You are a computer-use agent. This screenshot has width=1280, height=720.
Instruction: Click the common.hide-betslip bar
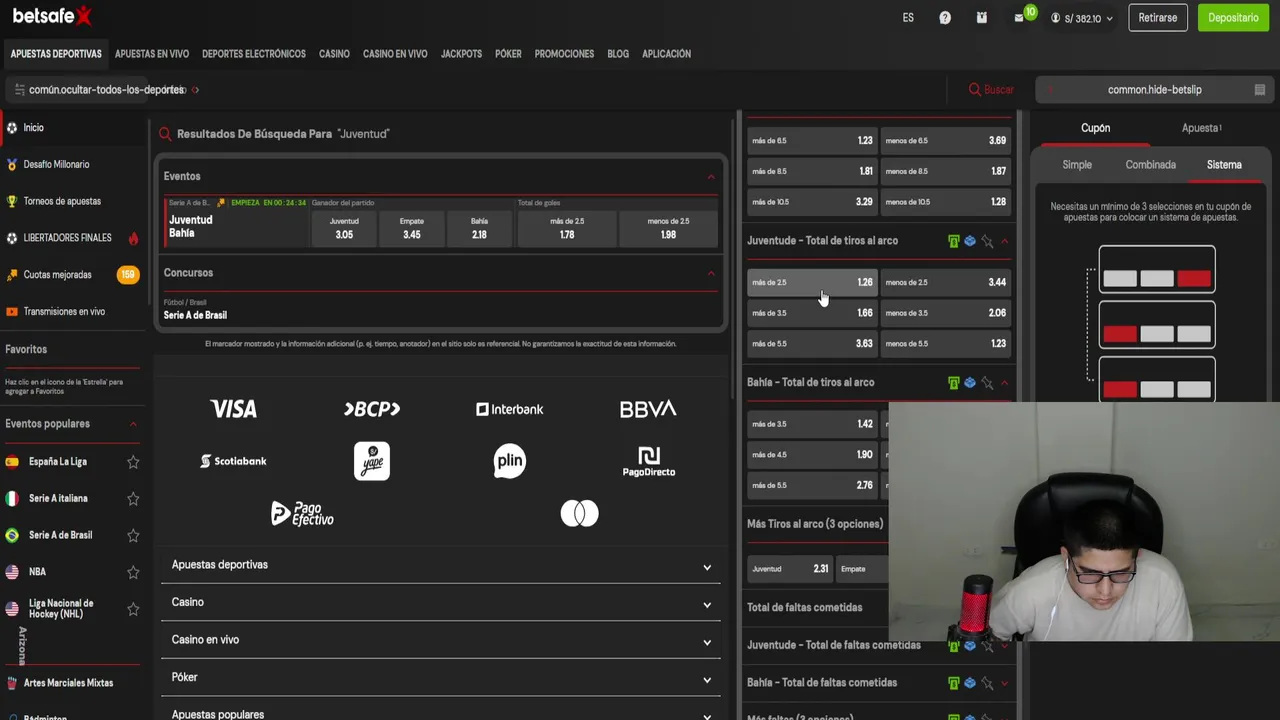pyautogui.click(x=1154, y=90)
